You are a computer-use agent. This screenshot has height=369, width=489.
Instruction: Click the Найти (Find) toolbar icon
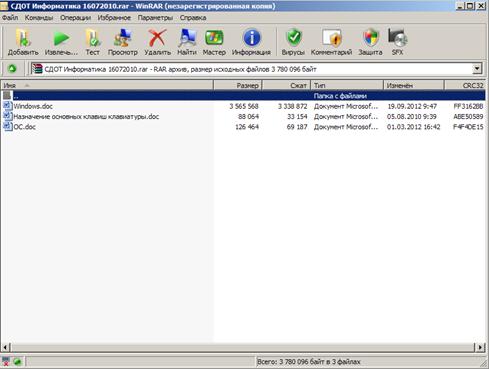(x=187, y=38)
